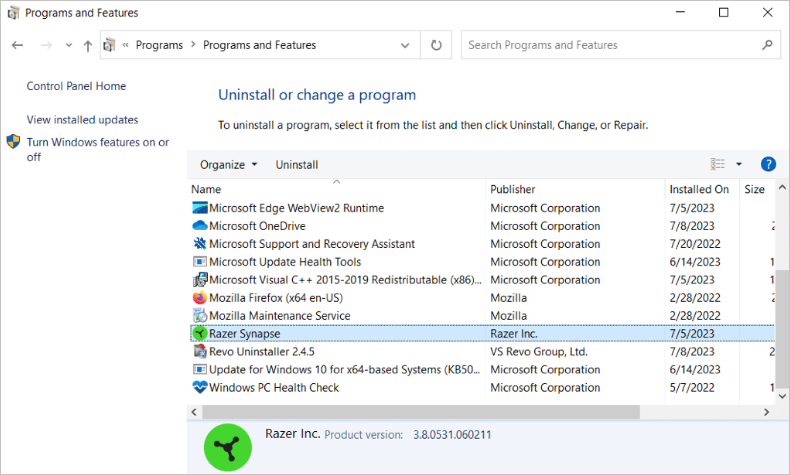This screenshot has height=475, width=790.
Task: Click the Programs and Features breadcrumb
Action: coord(259,45)
